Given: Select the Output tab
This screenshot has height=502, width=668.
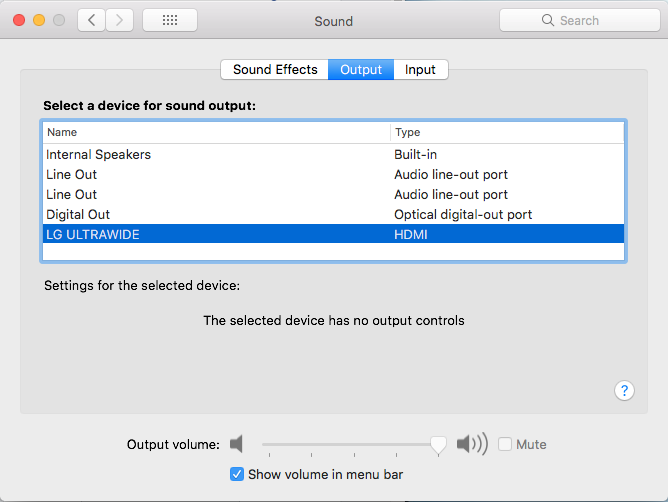Looking at the screenshot, I should 361,69.
